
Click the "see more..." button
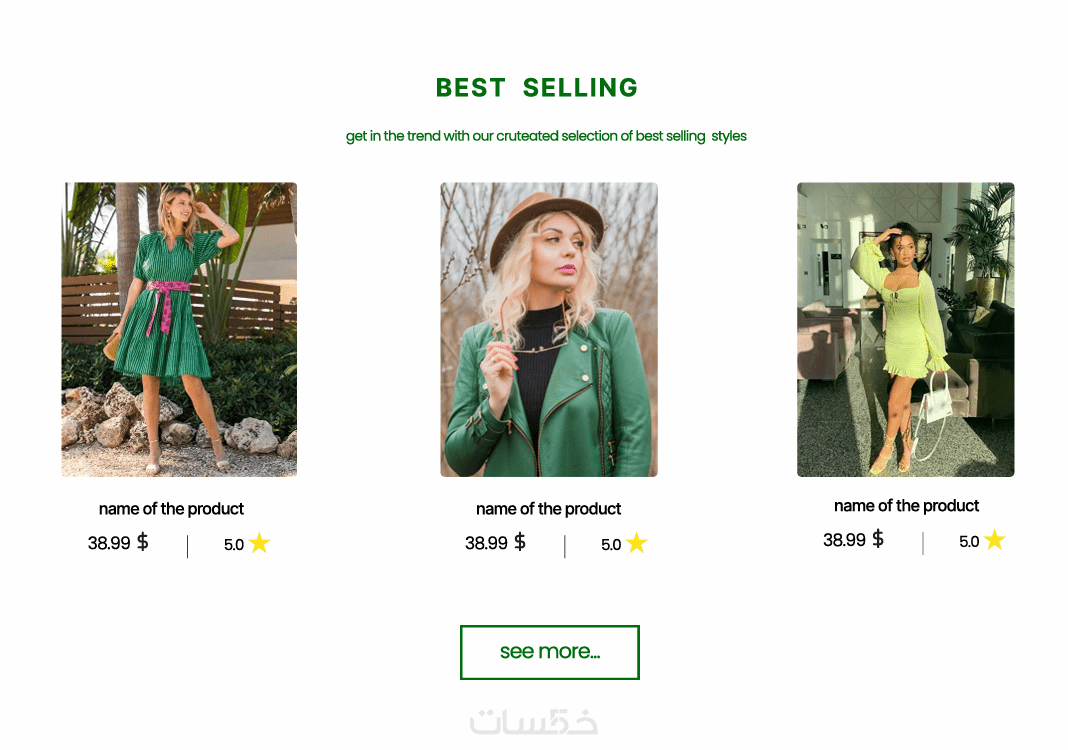(x=549, y=652)
